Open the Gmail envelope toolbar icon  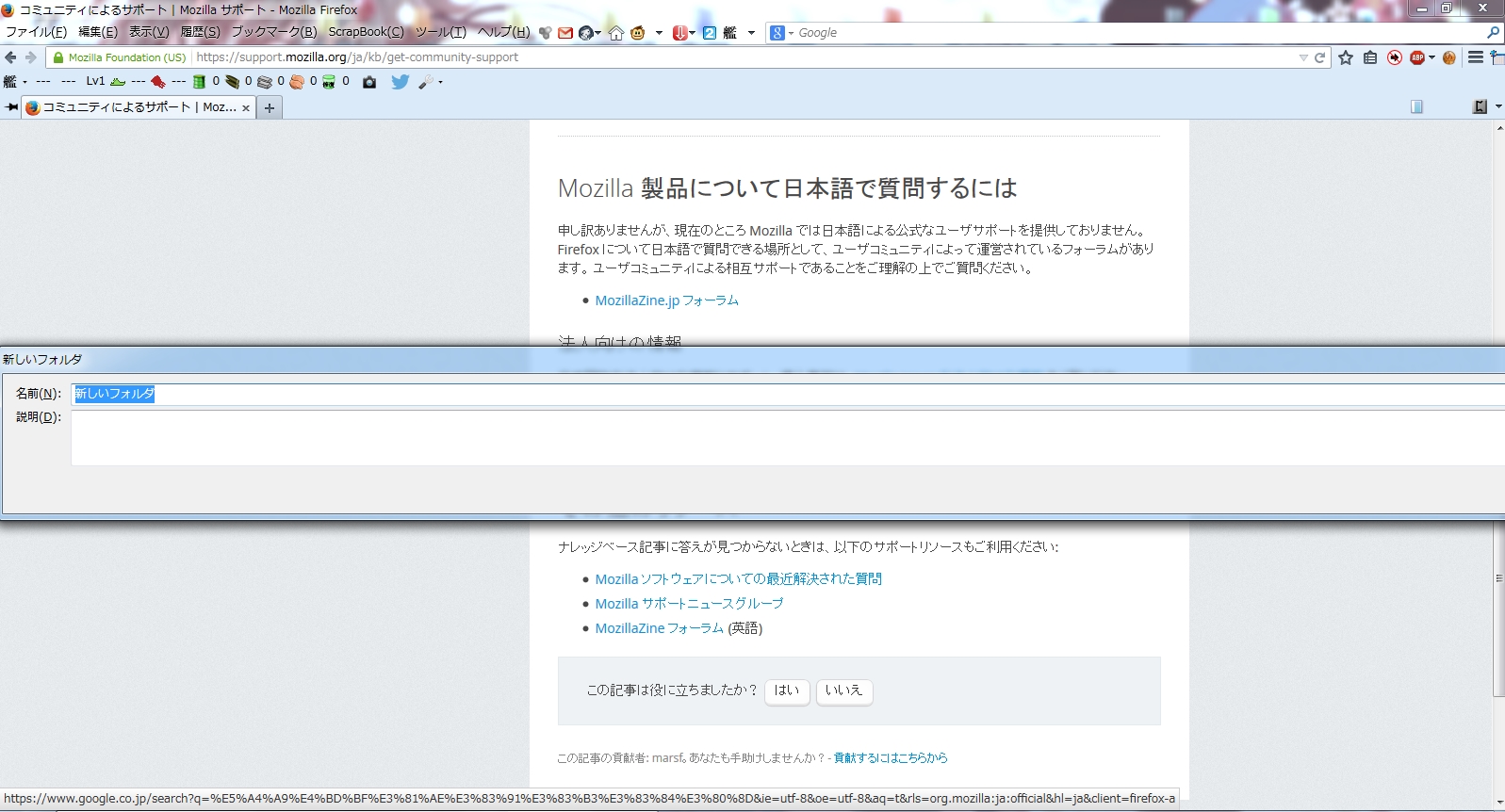pyautogui.click(x=565, y=33)
